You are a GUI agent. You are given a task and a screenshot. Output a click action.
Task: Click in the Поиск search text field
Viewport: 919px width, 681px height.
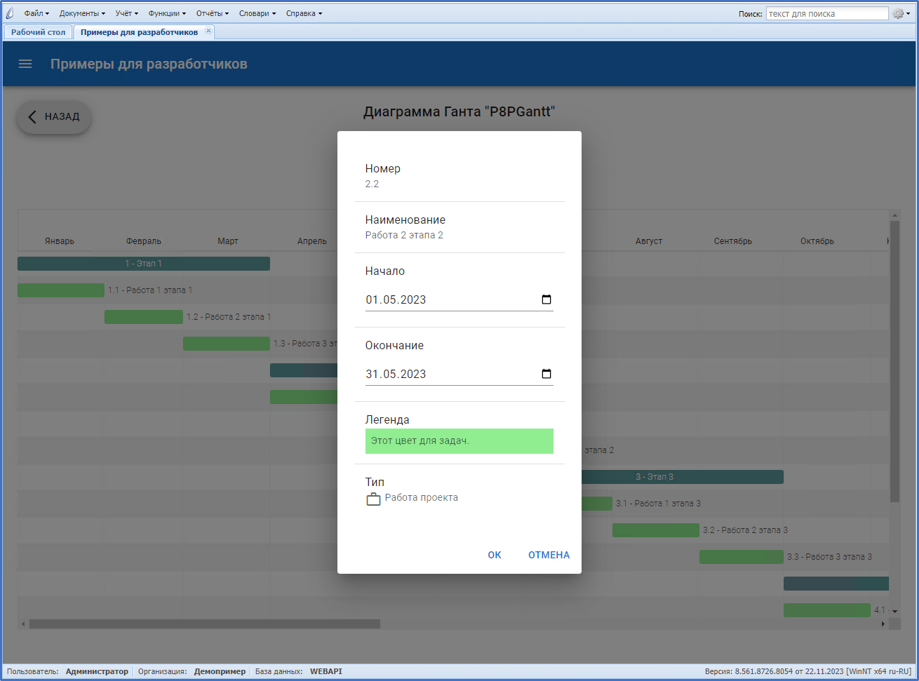pos(826,14)
